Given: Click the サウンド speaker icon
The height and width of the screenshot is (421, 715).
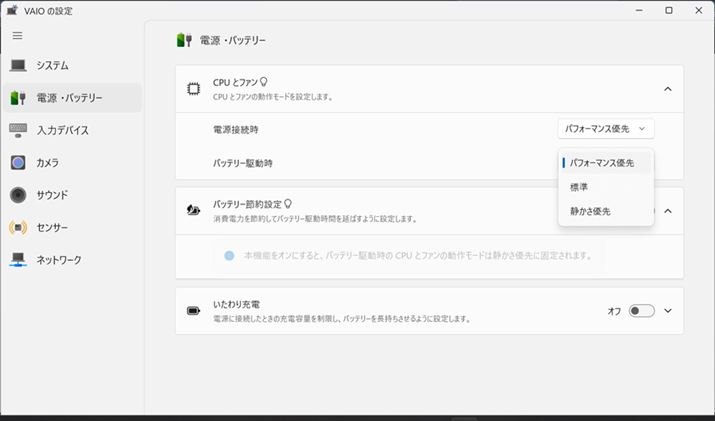Looking at the screenshot, I should [18, 195].
